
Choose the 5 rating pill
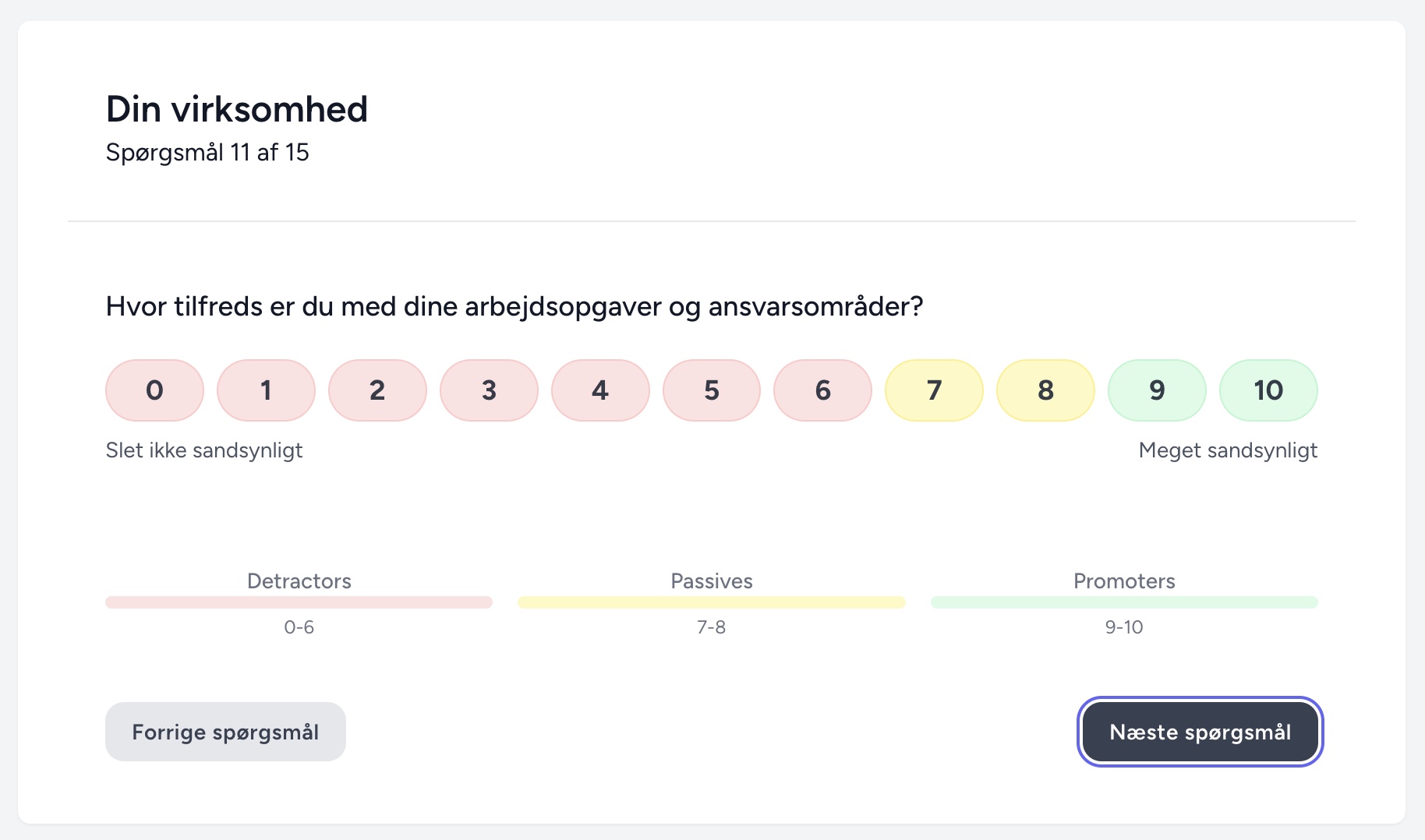pos(712,390)
